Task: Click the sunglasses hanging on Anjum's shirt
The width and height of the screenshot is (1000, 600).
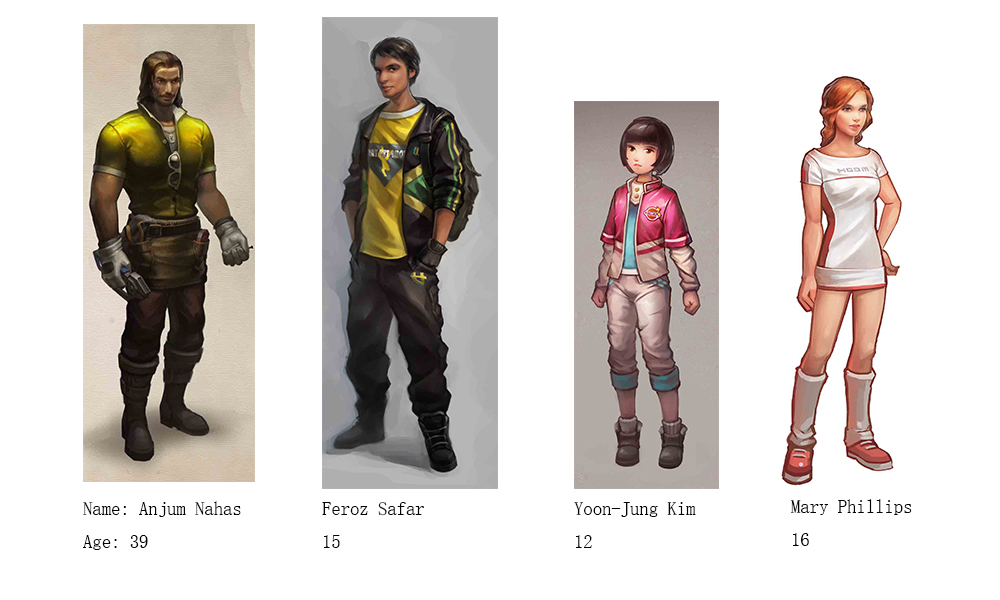Action: click(174, 168)
